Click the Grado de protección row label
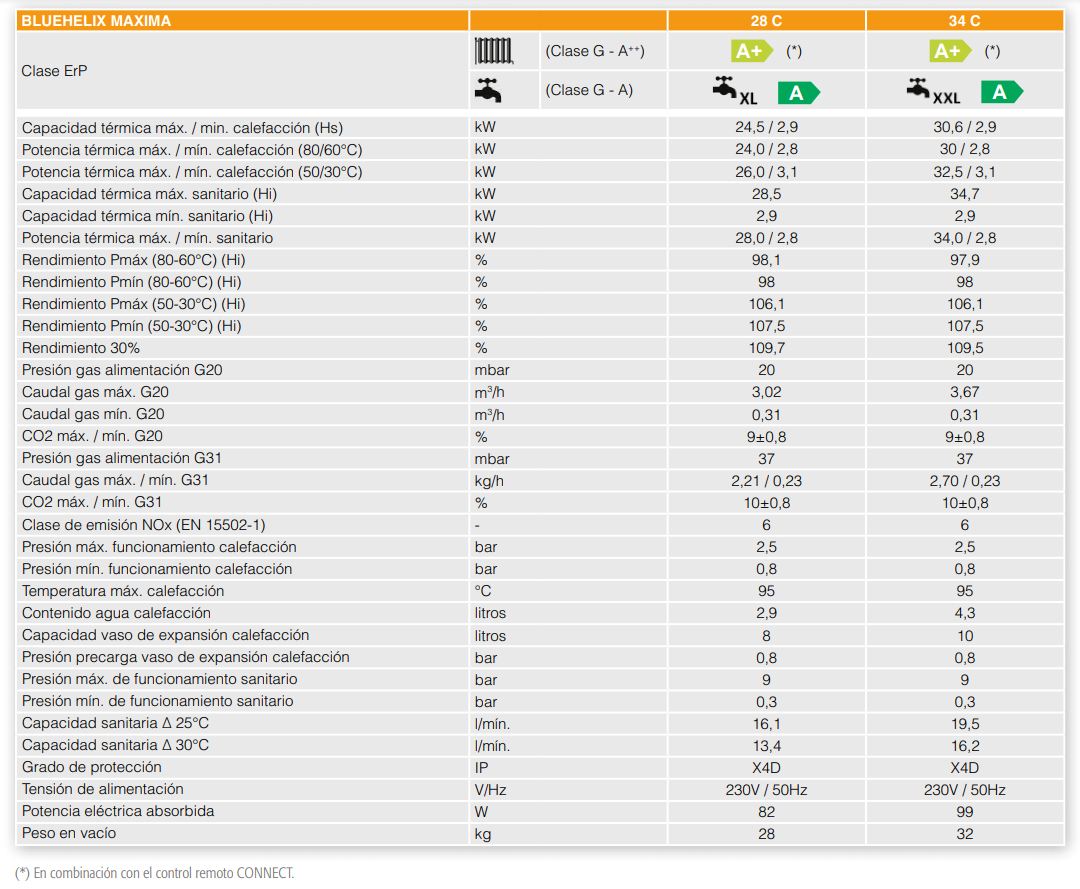The height and width of the screenshot is (889, 1080). (92, 767)
